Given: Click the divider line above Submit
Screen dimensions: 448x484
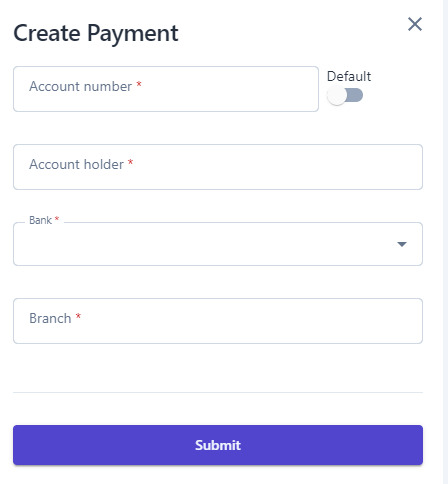Looking at the screenshot, I should click(x=218, y=392).
